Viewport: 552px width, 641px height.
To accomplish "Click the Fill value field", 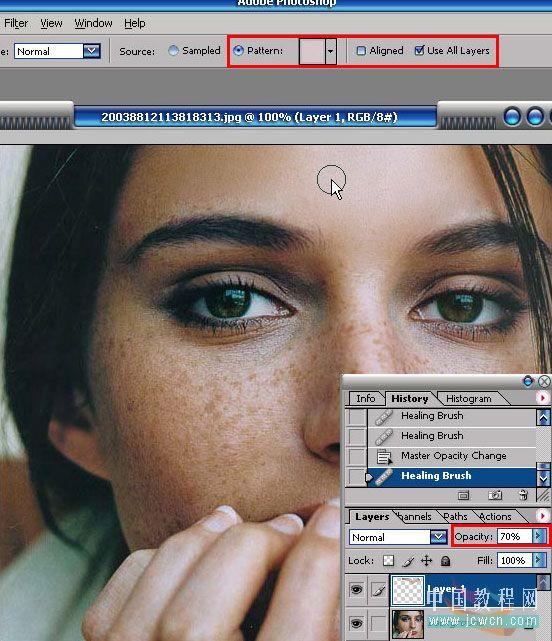I will (x=514, y=560).
